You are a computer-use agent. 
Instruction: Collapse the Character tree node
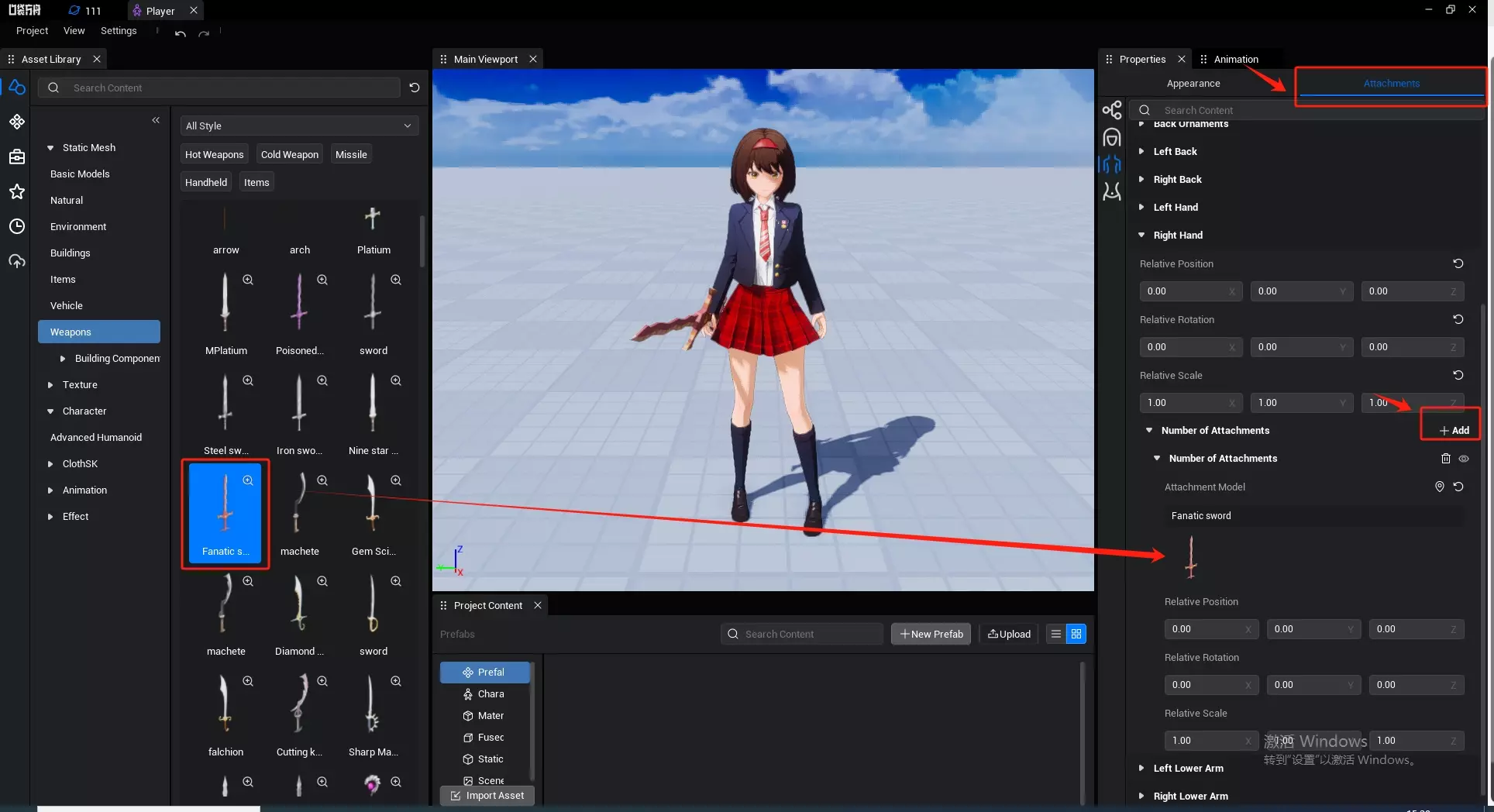point(50,411)
